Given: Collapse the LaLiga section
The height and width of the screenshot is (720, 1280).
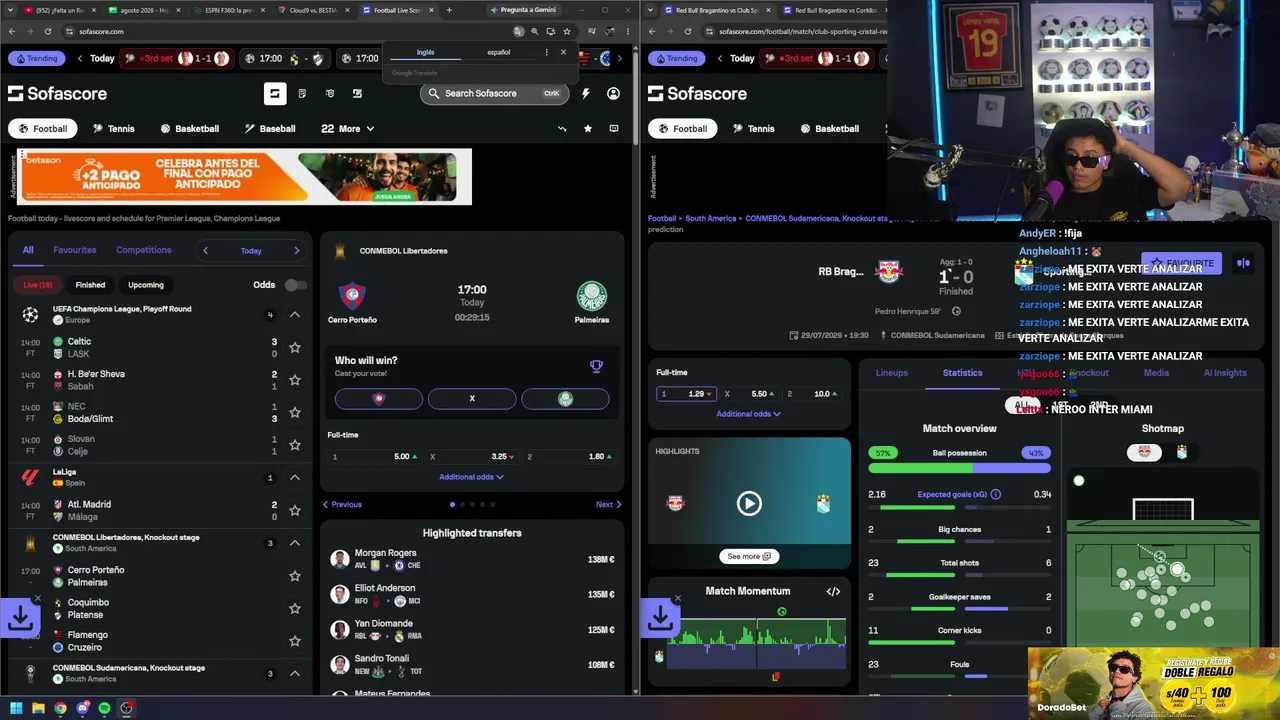Looking at the screenshot, I should click(x=295, y=477).
